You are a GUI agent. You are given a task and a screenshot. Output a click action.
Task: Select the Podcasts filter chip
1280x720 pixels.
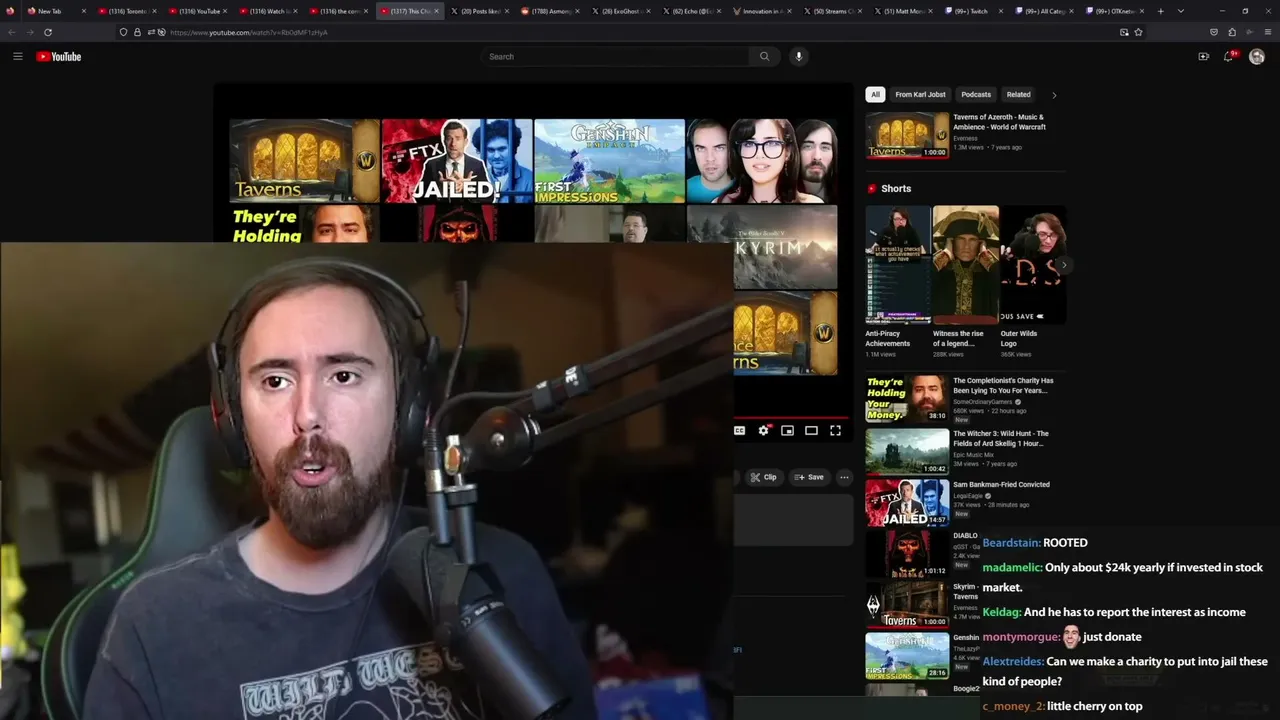pos(976,94)
